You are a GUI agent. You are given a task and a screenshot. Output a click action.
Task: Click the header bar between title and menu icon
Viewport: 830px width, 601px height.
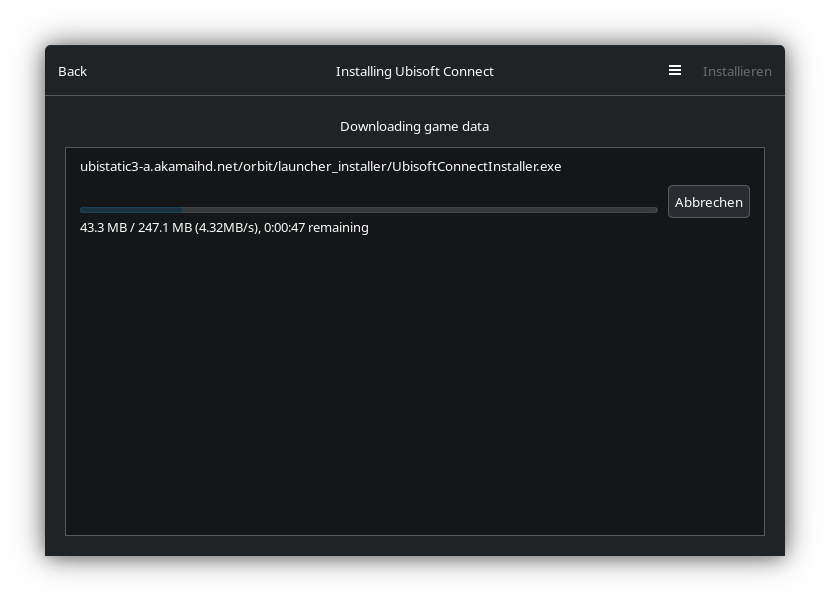[580, 71]
